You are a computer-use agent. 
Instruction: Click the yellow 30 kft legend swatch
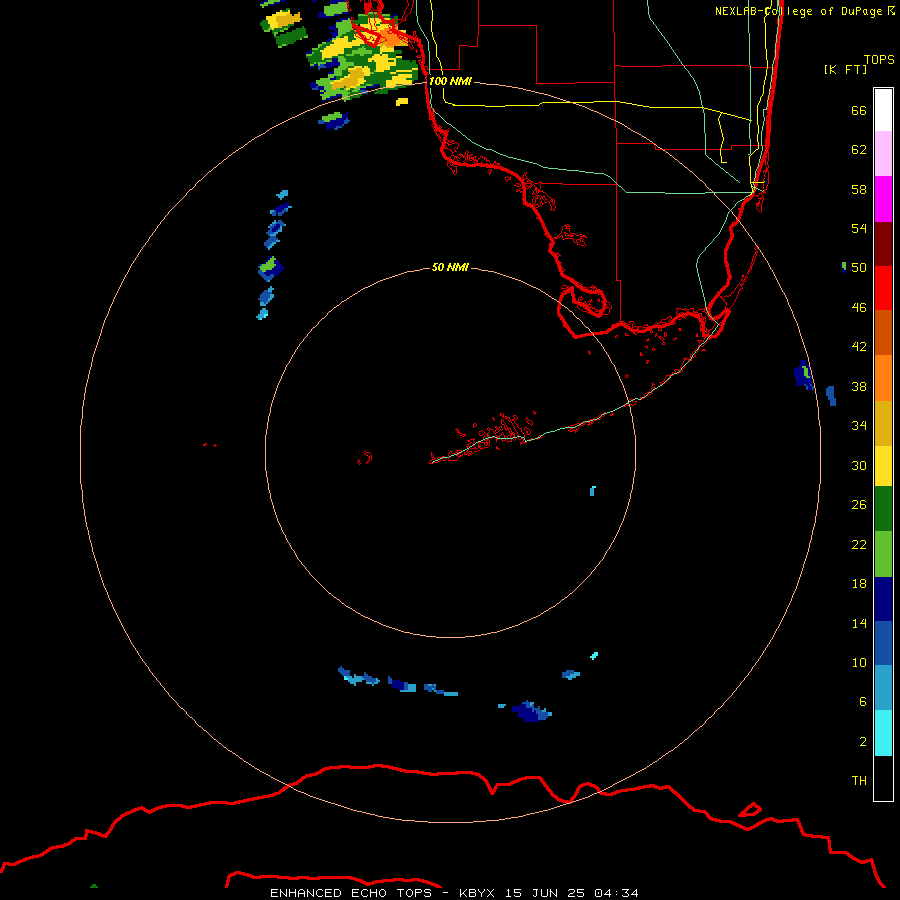click(883, 466)
